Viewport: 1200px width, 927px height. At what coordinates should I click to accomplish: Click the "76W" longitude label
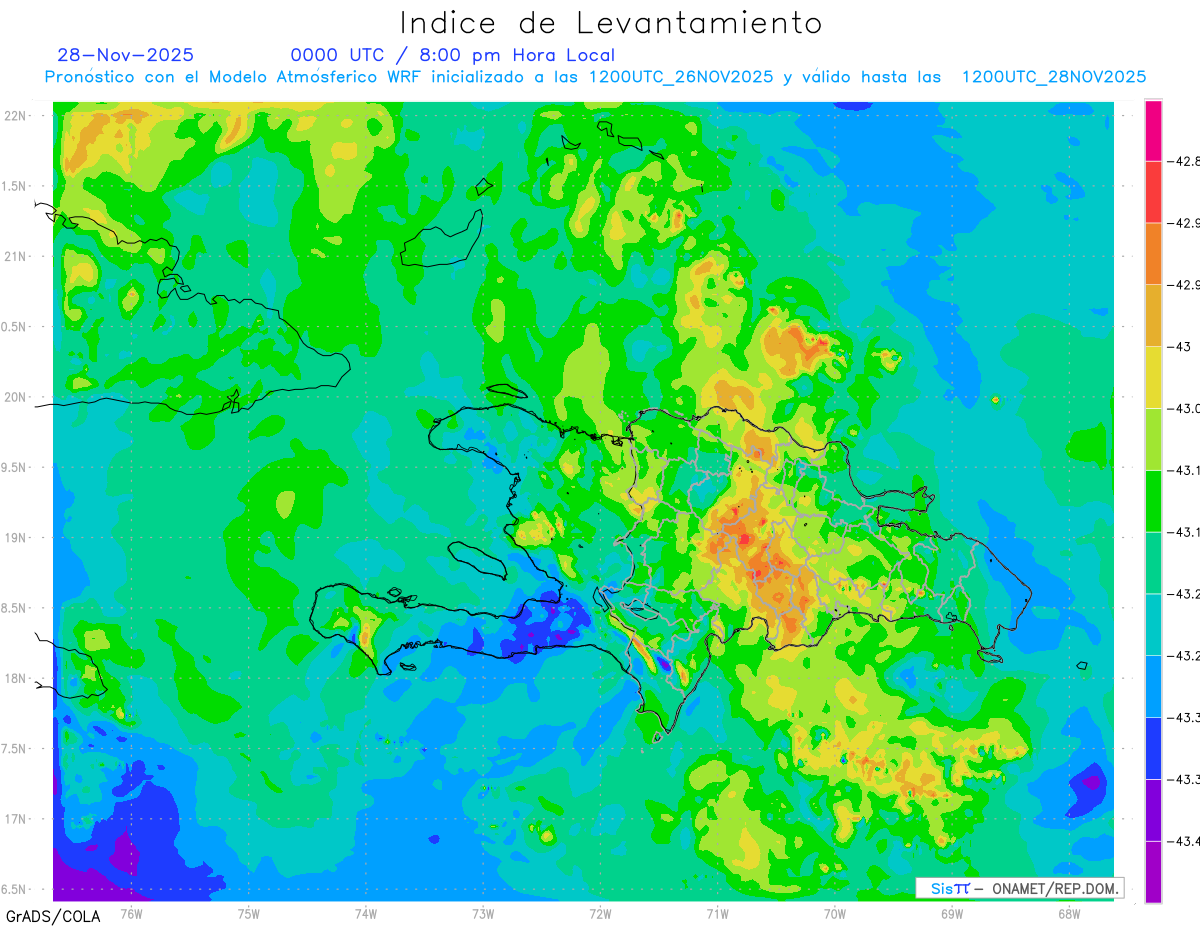point(131,913)
